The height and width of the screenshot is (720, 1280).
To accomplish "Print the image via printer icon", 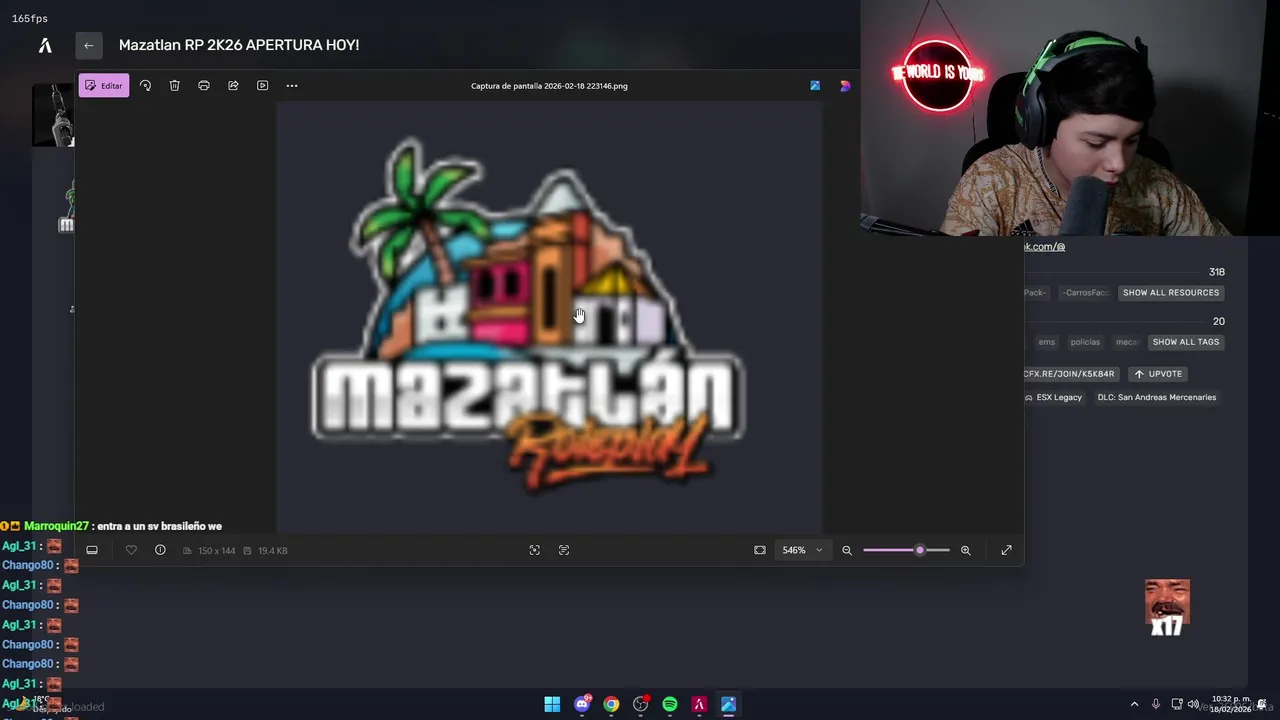I will point(204,86).
